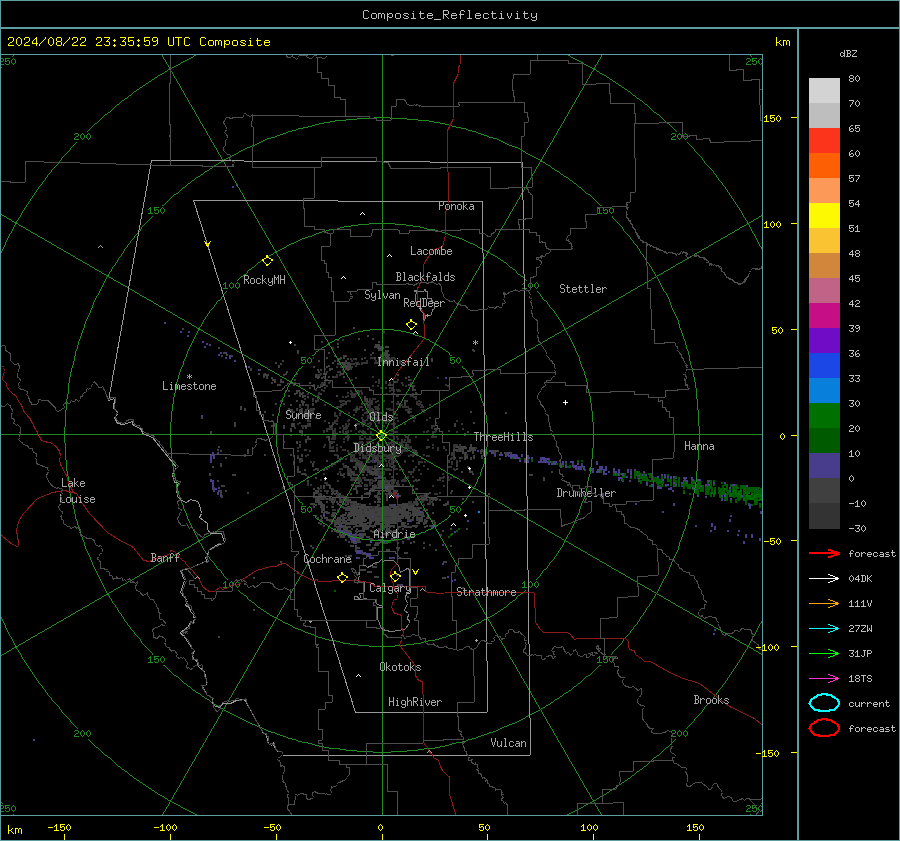Select the orange 111V arrow legend symbol
Screen dimensions: 900x841
824,603
